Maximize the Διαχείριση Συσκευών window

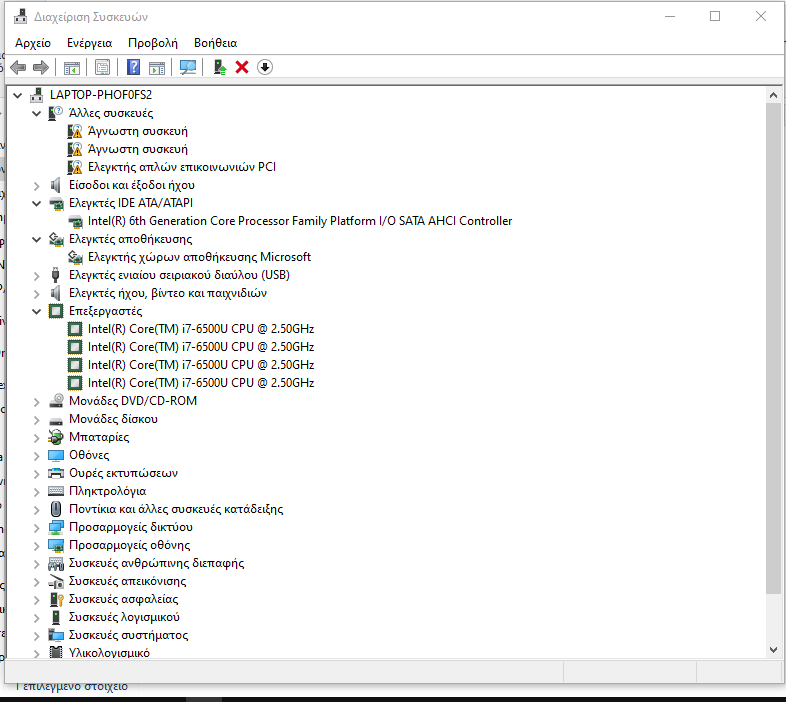715,17
